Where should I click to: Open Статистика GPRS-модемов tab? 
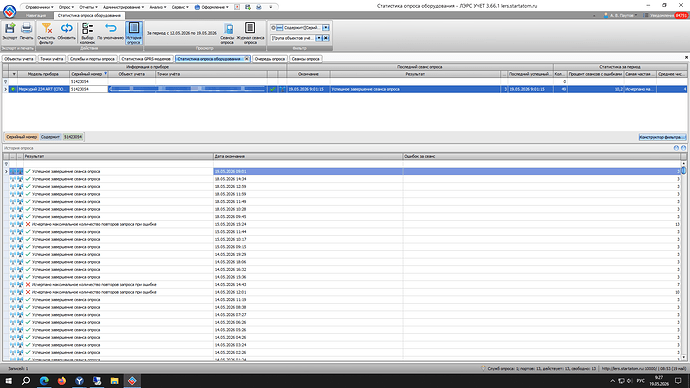(x=146, y=59)
